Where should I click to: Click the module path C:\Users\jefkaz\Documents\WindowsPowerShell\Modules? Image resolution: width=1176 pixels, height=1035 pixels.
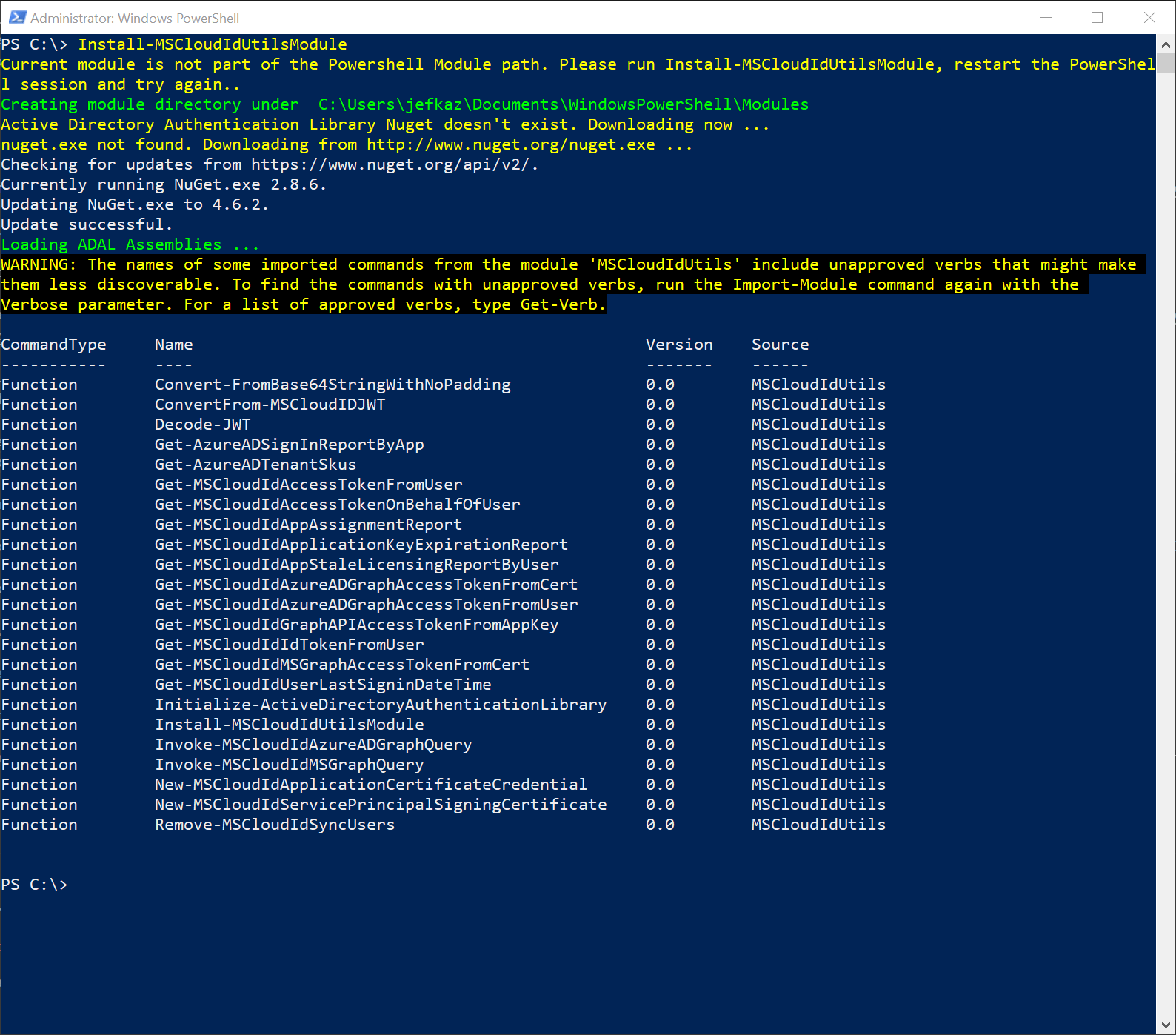pos(564,104)
